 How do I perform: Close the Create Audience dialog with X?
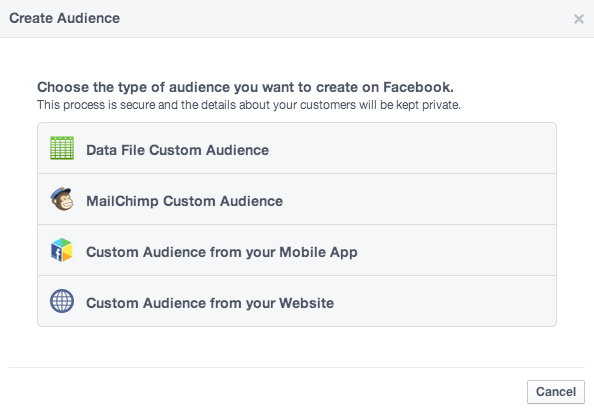coord(578,19)
